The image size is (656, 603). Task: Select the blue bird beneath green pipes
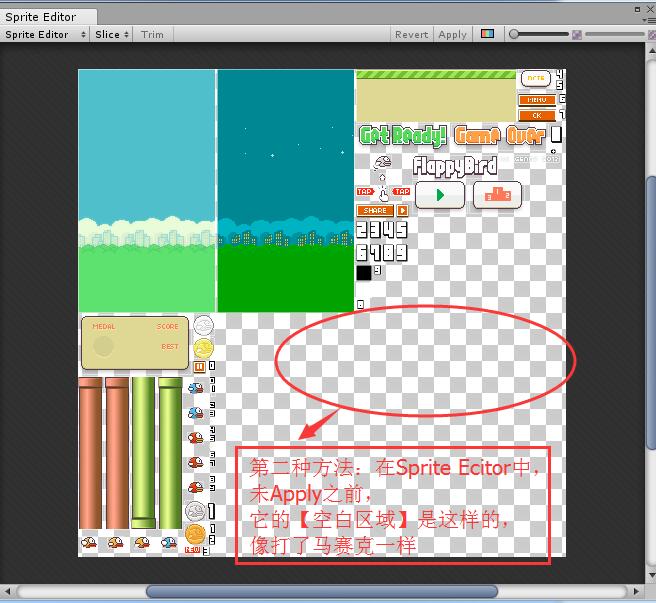[169, 543]
